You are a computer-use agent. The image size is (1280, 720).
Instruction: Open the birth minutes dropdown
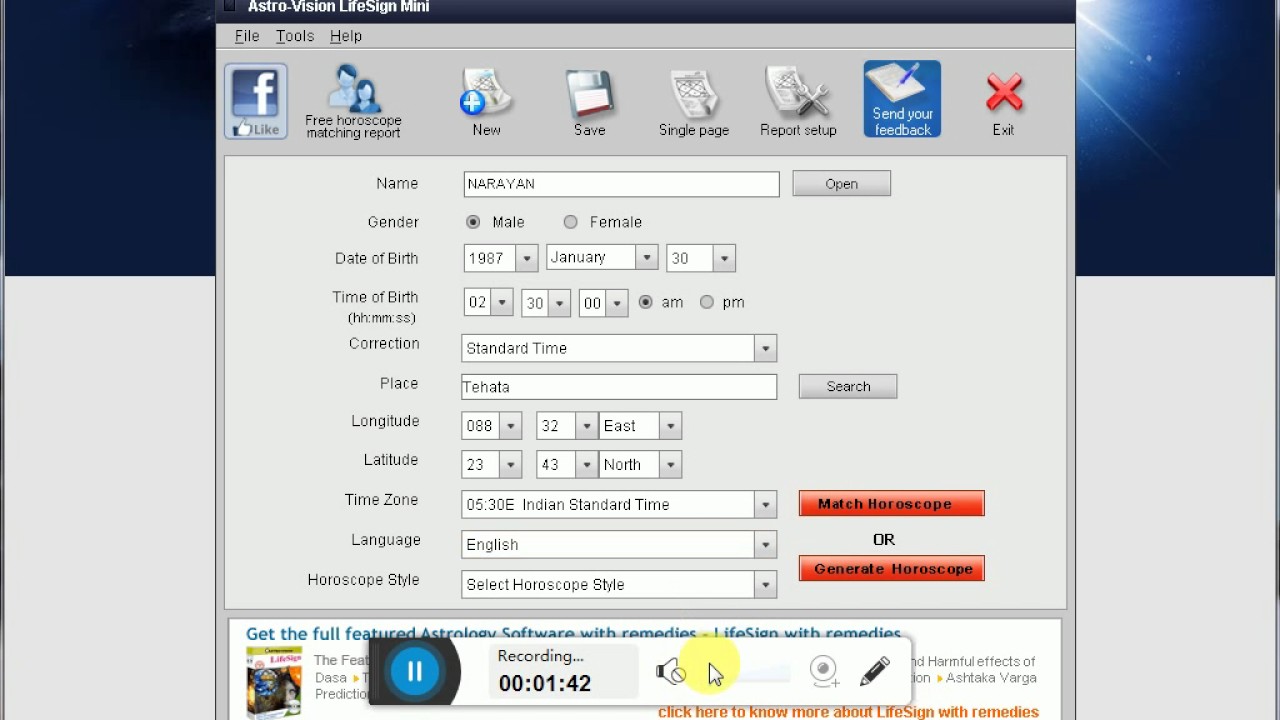(x=559, y=303)
